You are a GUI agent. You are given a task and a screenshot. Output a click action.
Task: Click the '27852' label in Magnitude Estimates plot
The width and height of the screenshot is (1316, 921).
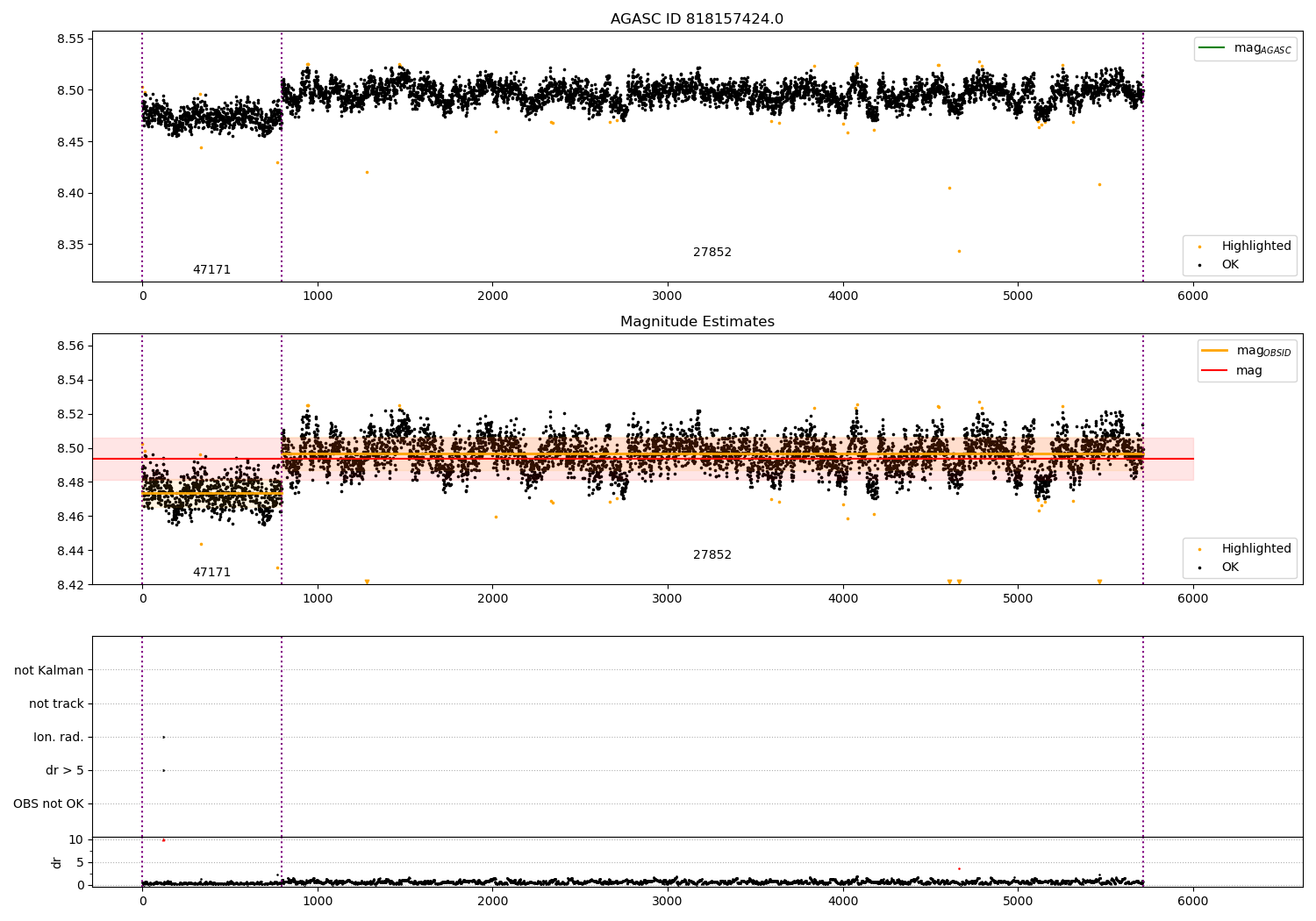click(x=712, y=555)
